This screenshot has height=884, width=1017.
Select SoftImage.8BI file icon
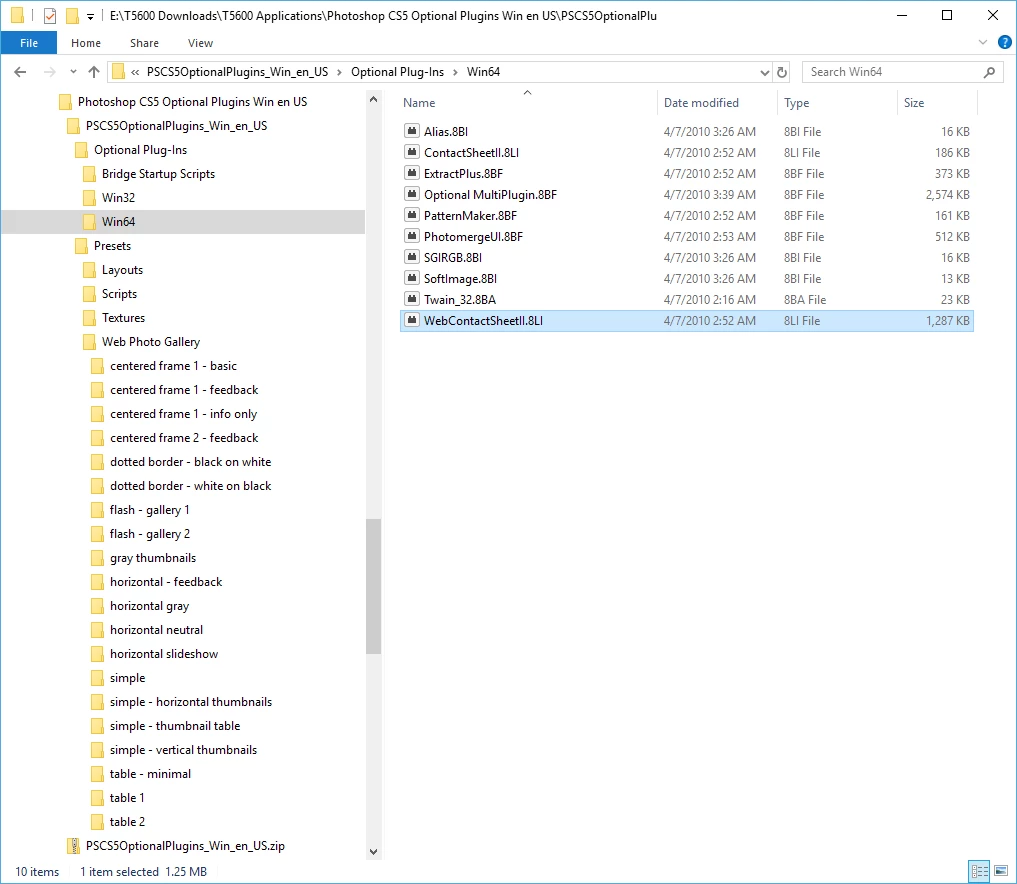point(411,278)
